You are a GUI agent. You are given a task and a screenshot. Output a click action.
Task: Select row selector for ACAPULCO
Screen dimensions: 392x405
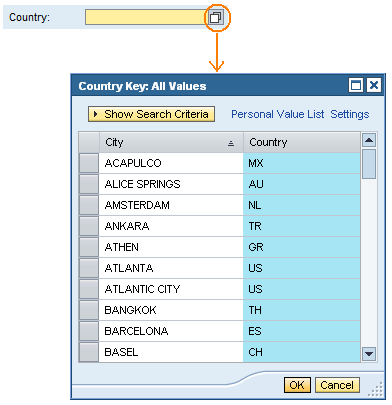click(x=89, y=163)
